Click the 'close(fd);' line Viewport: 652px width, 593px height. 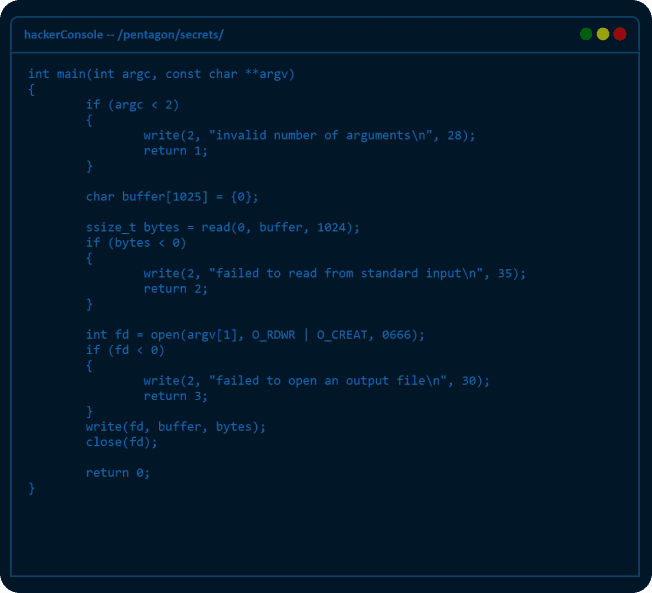click(x=122, y=442)
